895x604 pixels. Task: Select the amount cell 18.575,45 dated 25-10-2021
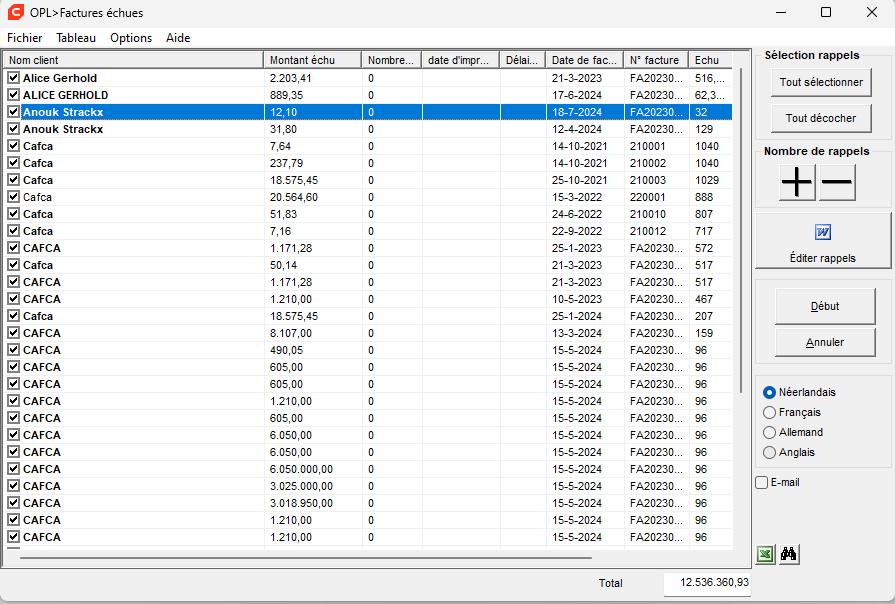pos(313,180)
